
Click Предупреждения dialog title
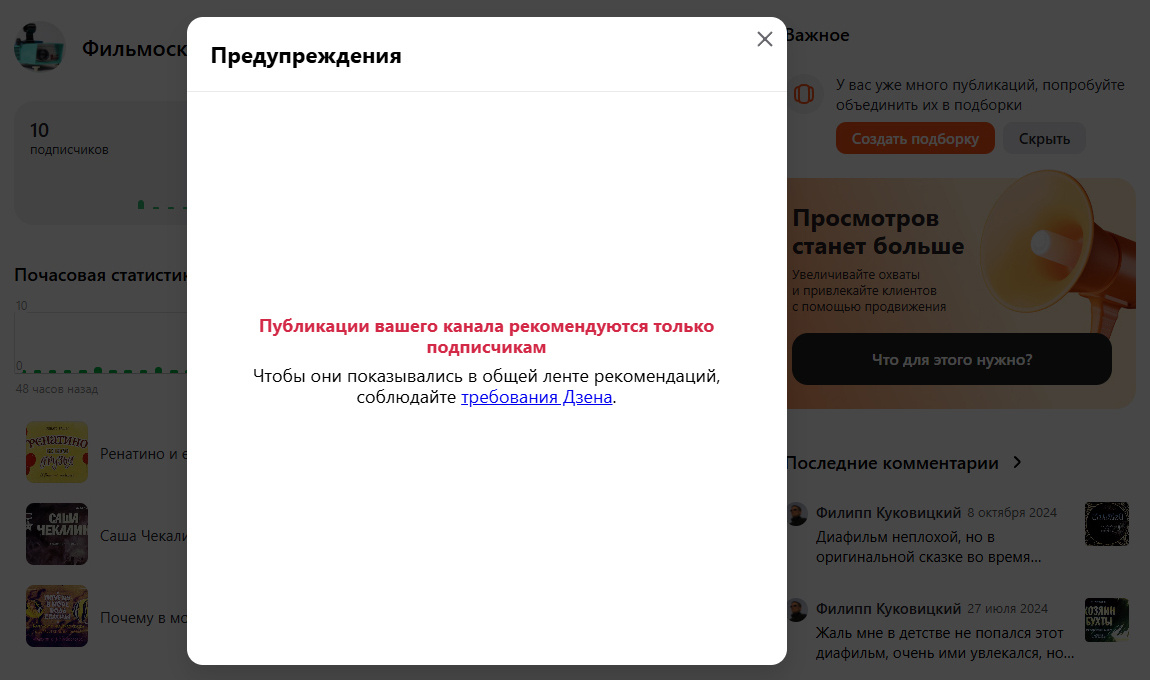[x=306, y=56]
